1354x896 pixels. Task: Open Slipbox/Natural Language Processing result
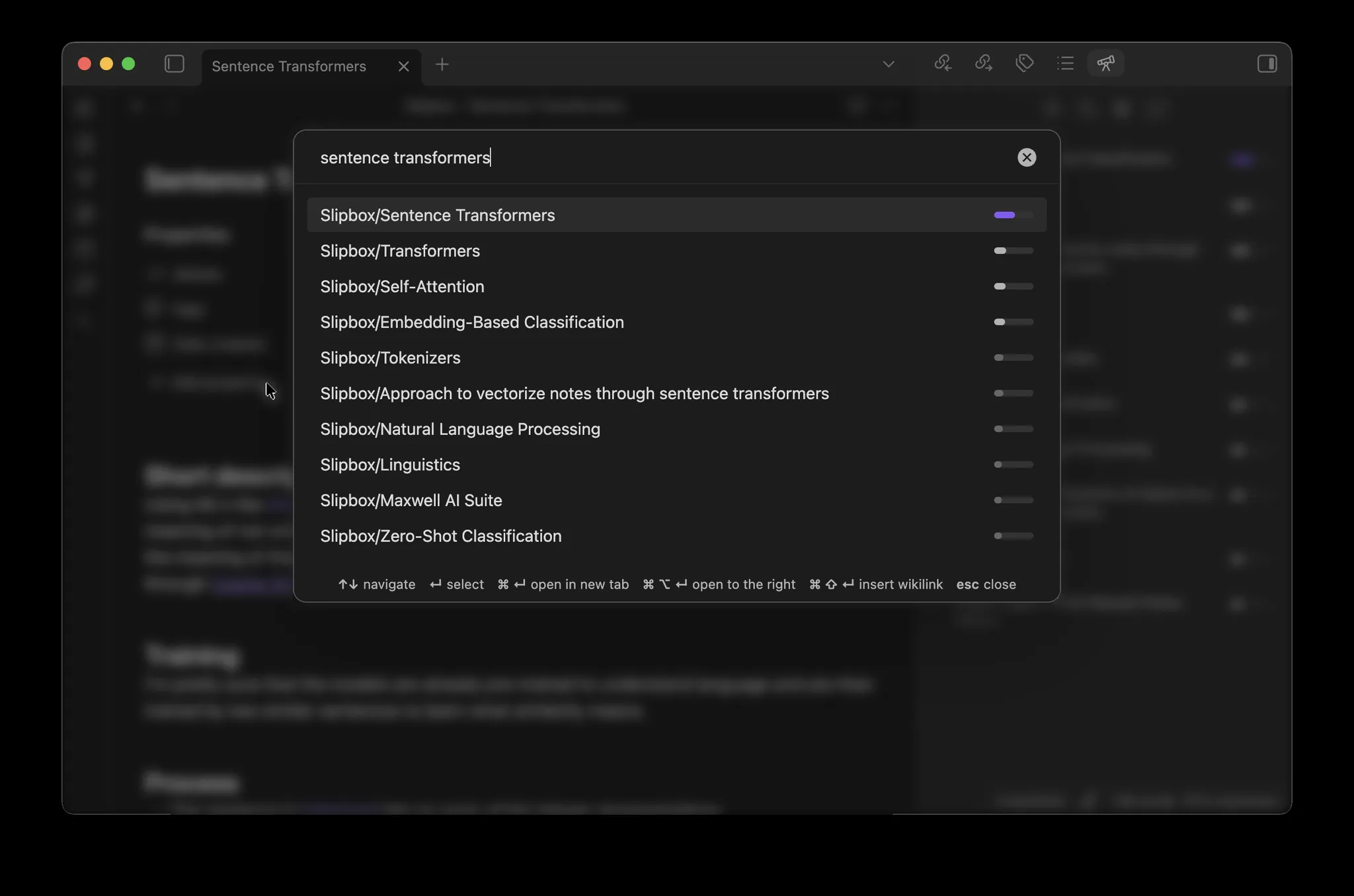[677, 429]
